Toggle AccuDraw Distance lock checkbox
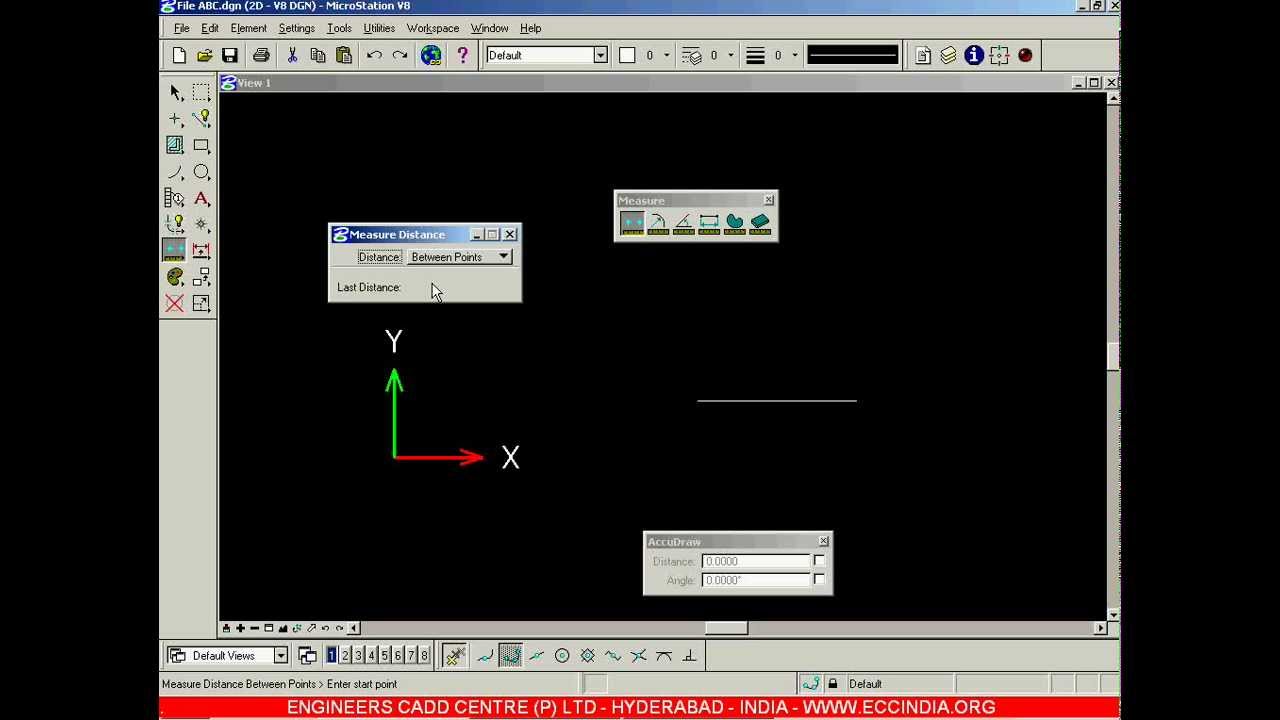 [x=819, y=561]
